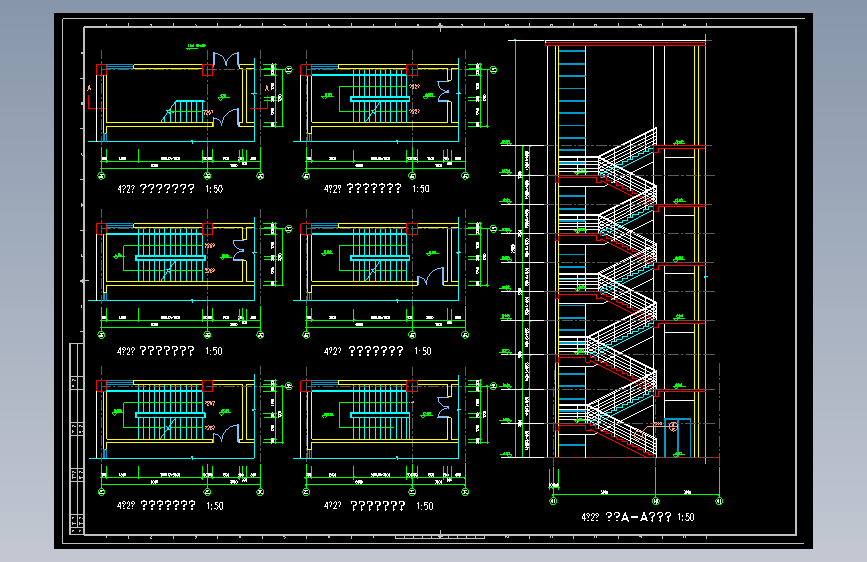867x562 pixels.
Task: Click the red circular detail marker in section
Action: [673, 426]
